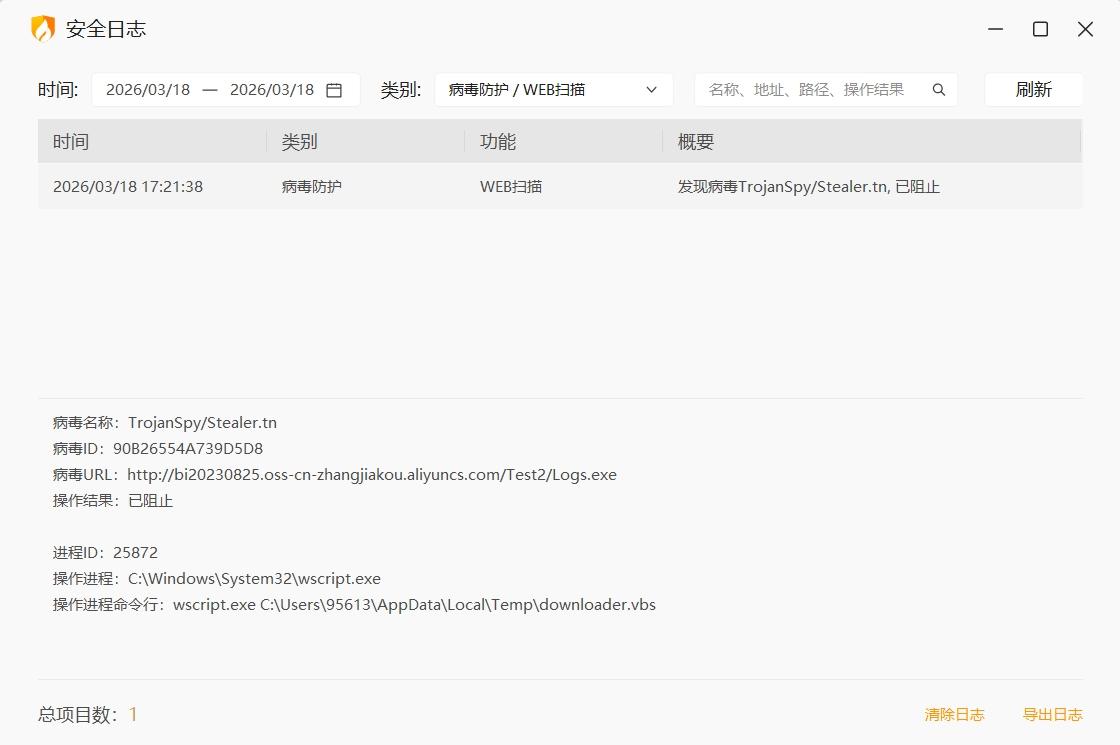This screenshot has height=745, width=1120.
Task: Maximize the security log window
Action: [1040, 29]
